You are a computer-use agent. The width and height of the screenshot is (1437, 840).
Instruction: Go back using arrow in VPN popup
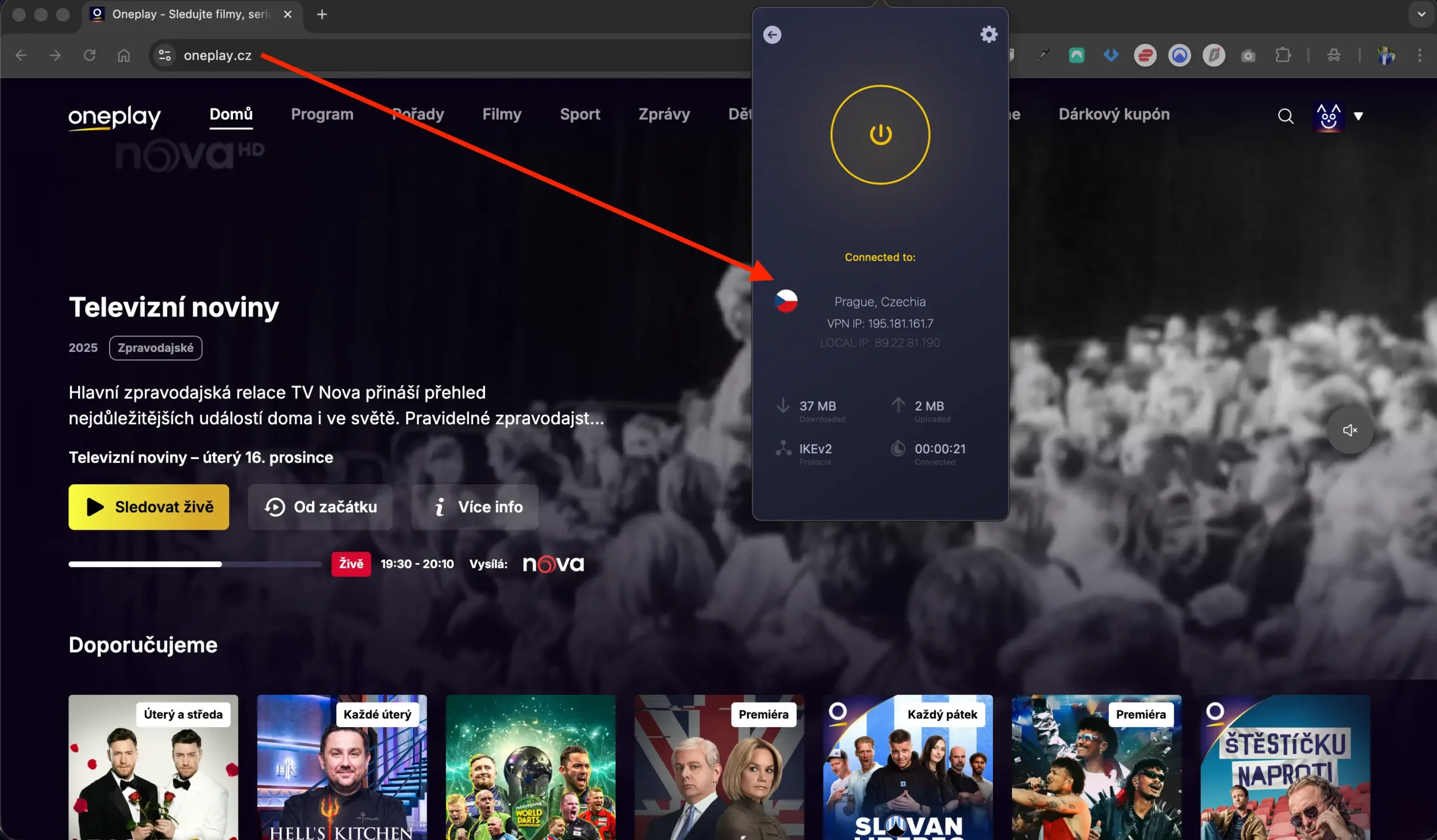point(773,35)
